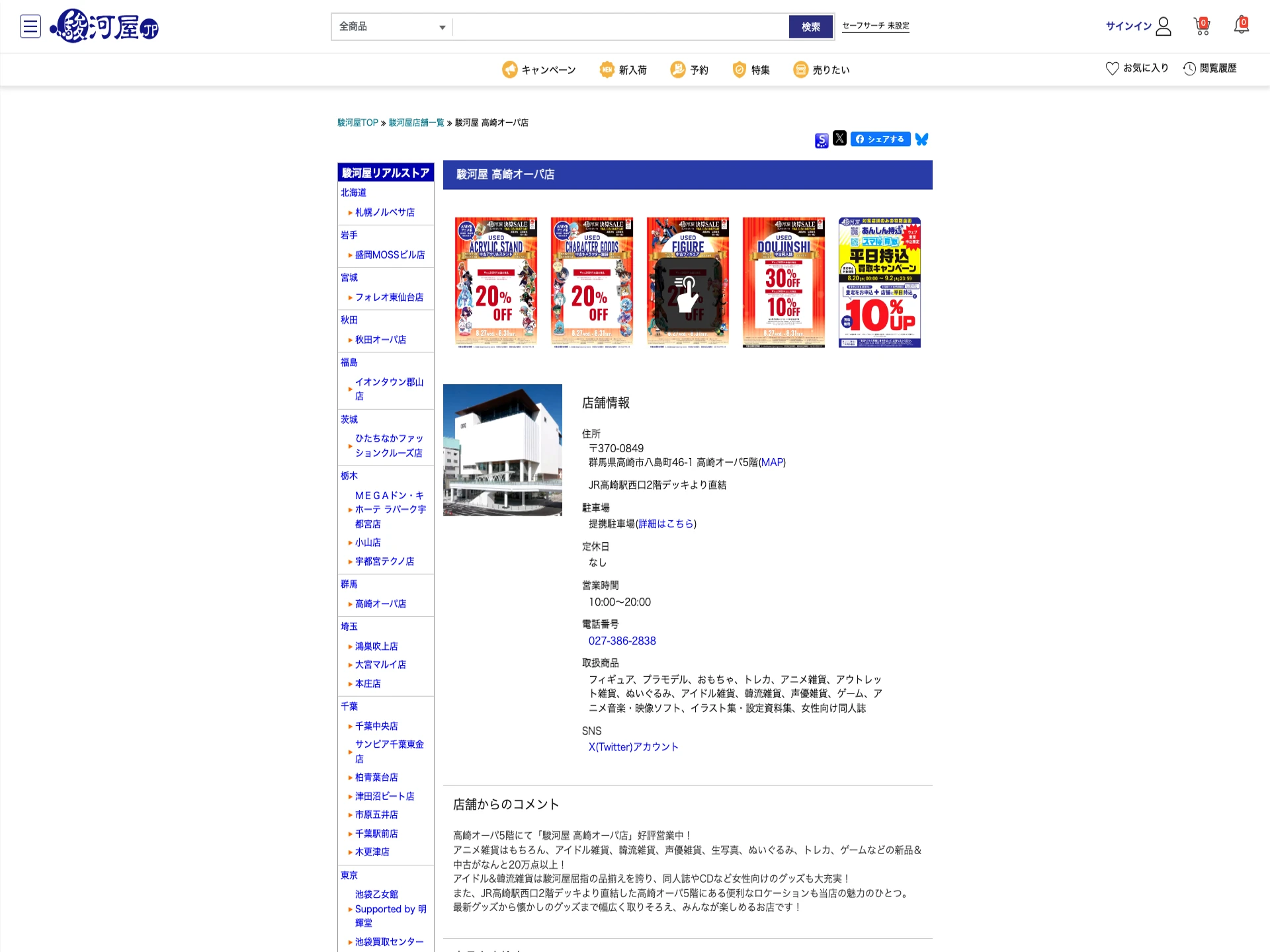Open the FIGURE sale banner
Viewport: 1270px width, 952px height.
point(688,282)
